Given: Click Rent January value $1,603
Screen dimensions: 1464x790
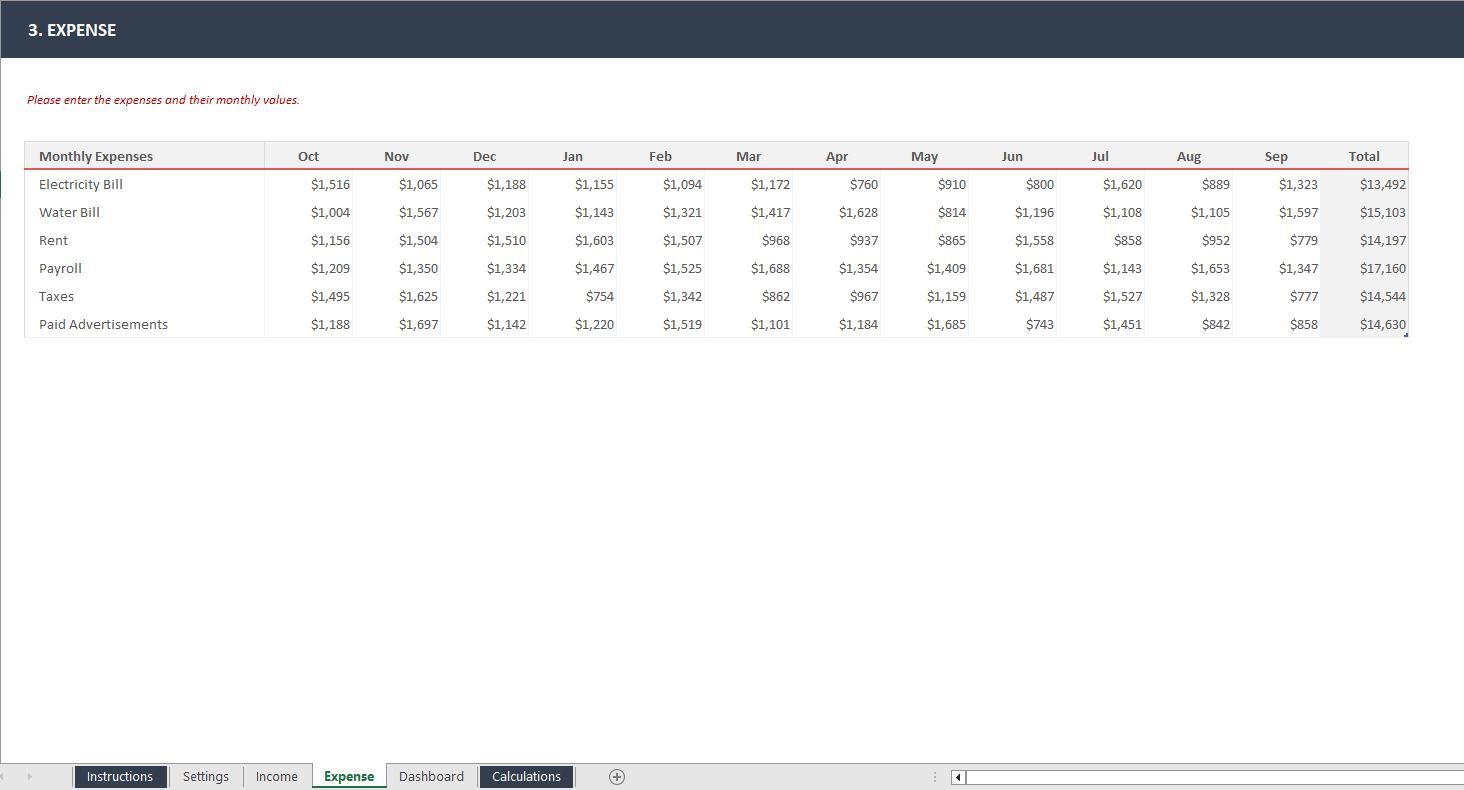Looking at the screenshot, I should click(x=573, y=240).
